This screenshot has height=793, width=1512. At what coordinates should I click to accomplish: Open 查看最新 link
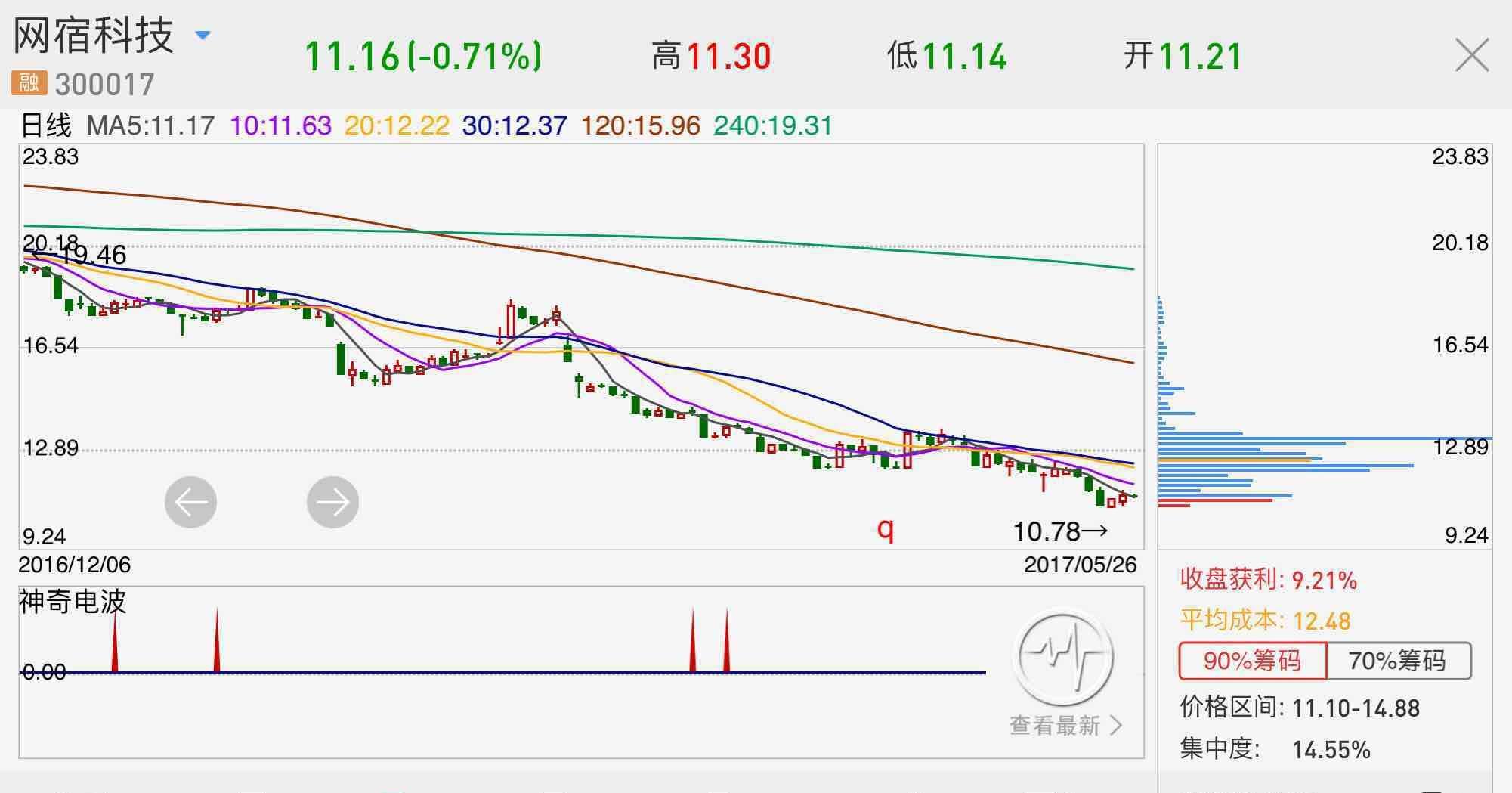(x=1065, y=726)
